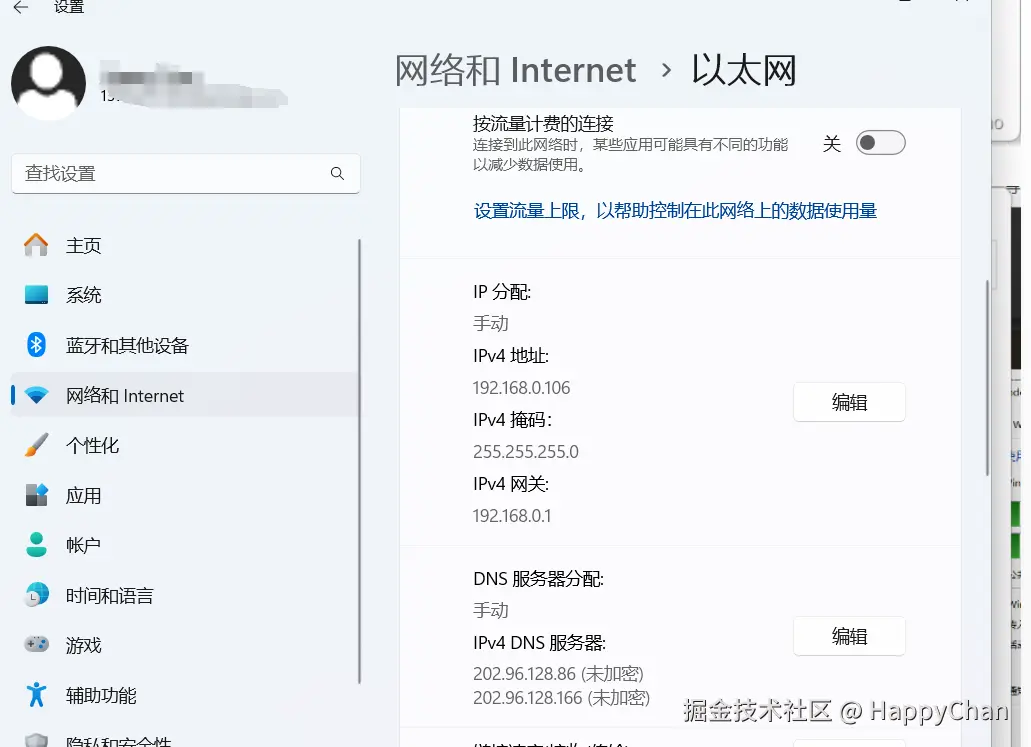Open 主页 in the sidebar
1031x747 pixels.
pos(185,245)
